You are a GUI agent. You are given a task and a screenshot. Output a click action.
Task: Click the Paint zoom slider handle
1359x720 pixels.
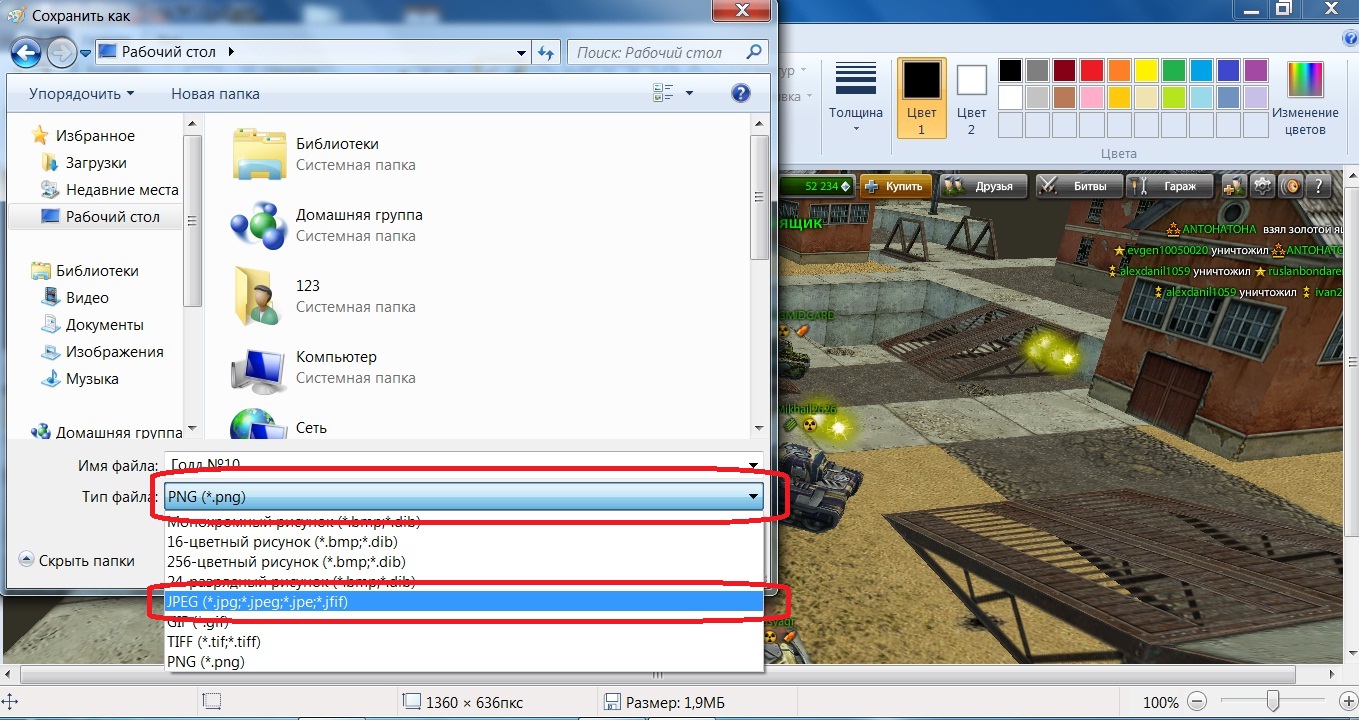(x=1273, y=701)
